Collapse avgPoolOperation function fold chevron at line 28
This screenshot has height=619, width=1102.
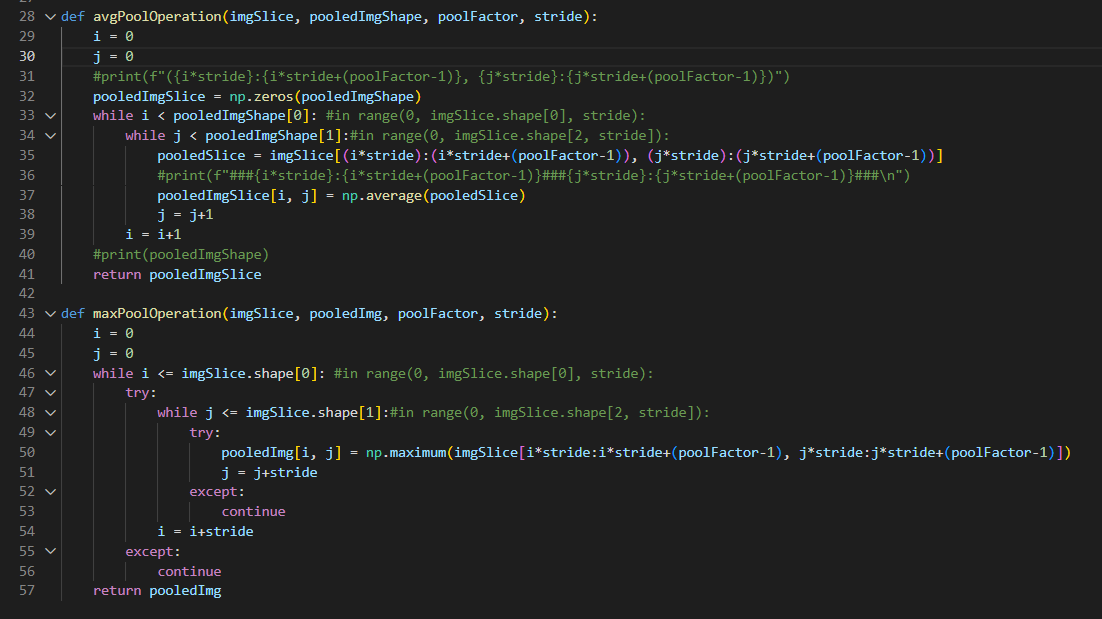[x=51, y=16]
